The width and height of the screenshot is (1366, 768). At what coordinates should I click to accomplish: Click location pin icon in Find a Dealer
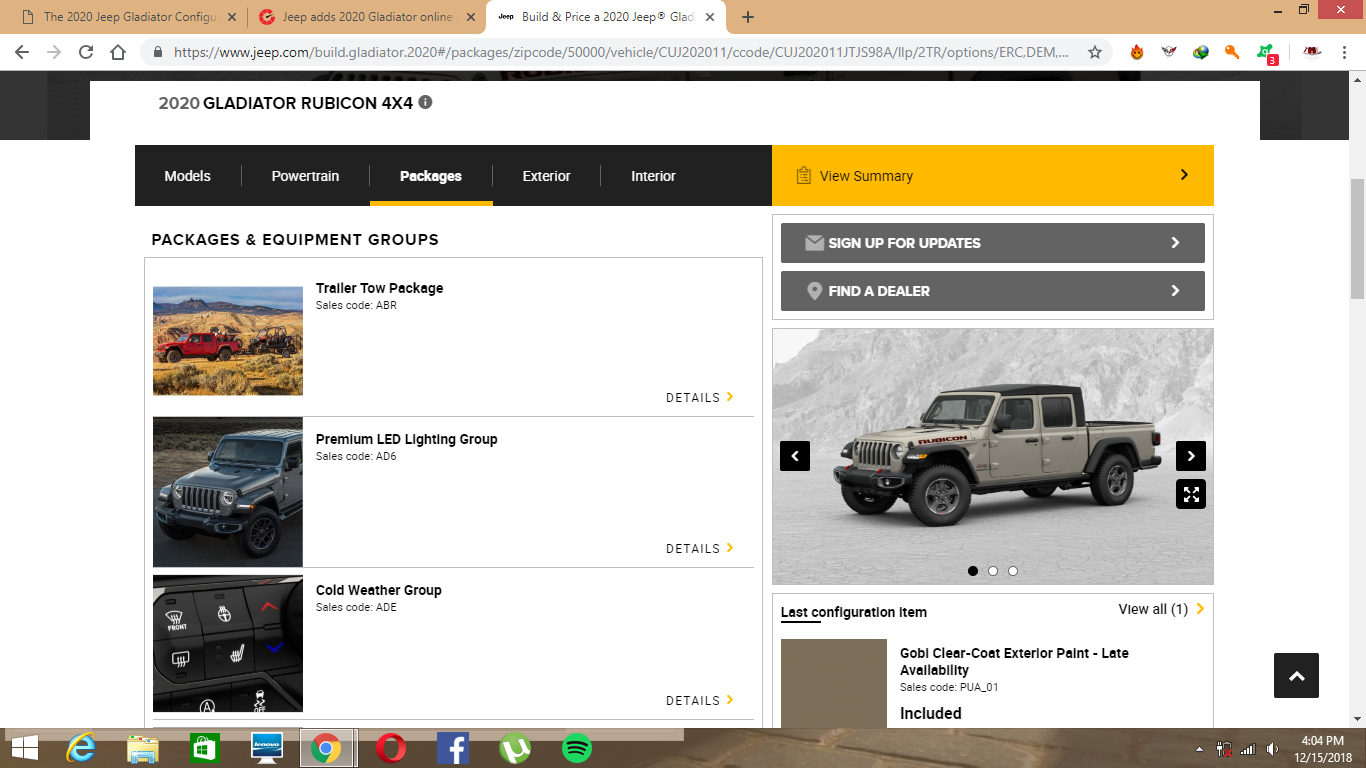814,291
